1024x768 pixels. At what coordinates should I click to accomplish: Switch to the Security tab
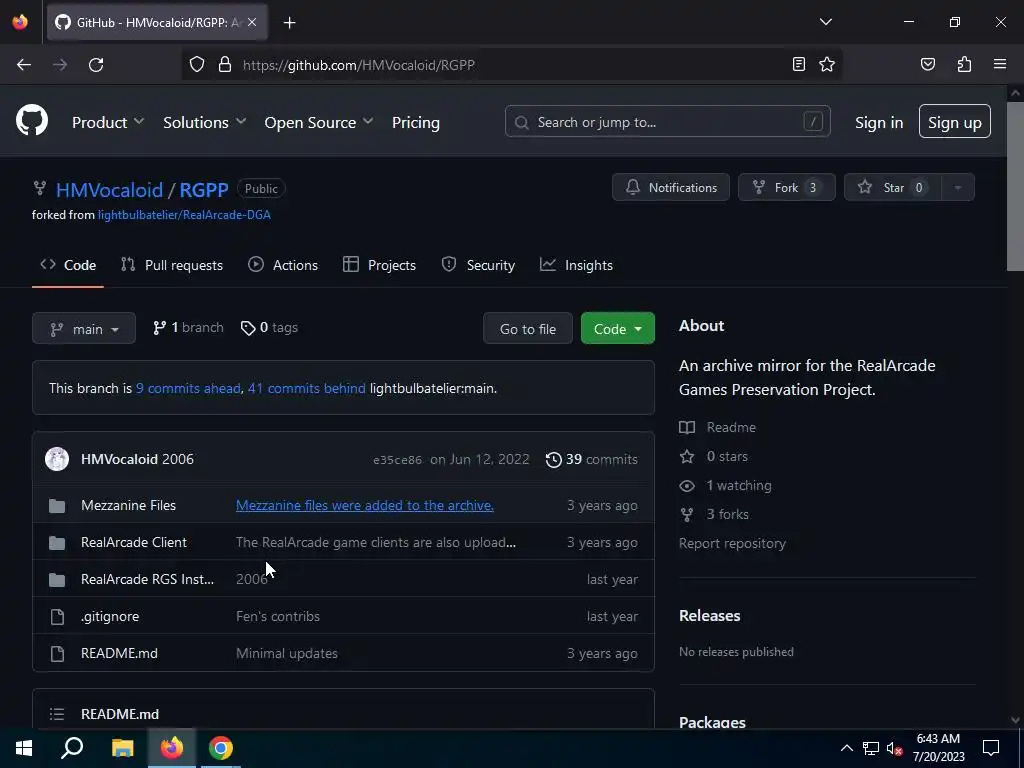(479, 265)
